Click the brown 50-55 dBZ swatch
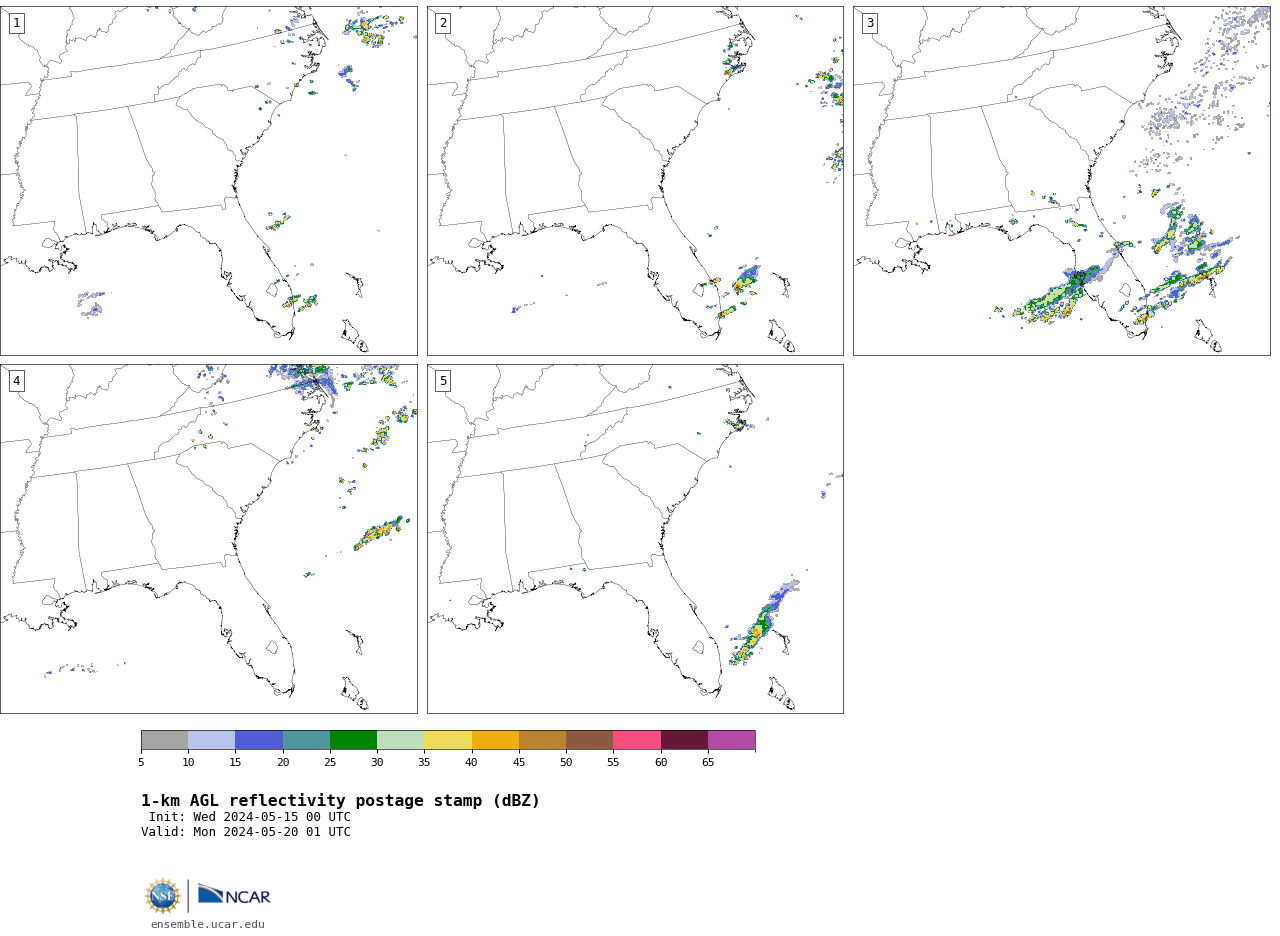 pos(589,740)
